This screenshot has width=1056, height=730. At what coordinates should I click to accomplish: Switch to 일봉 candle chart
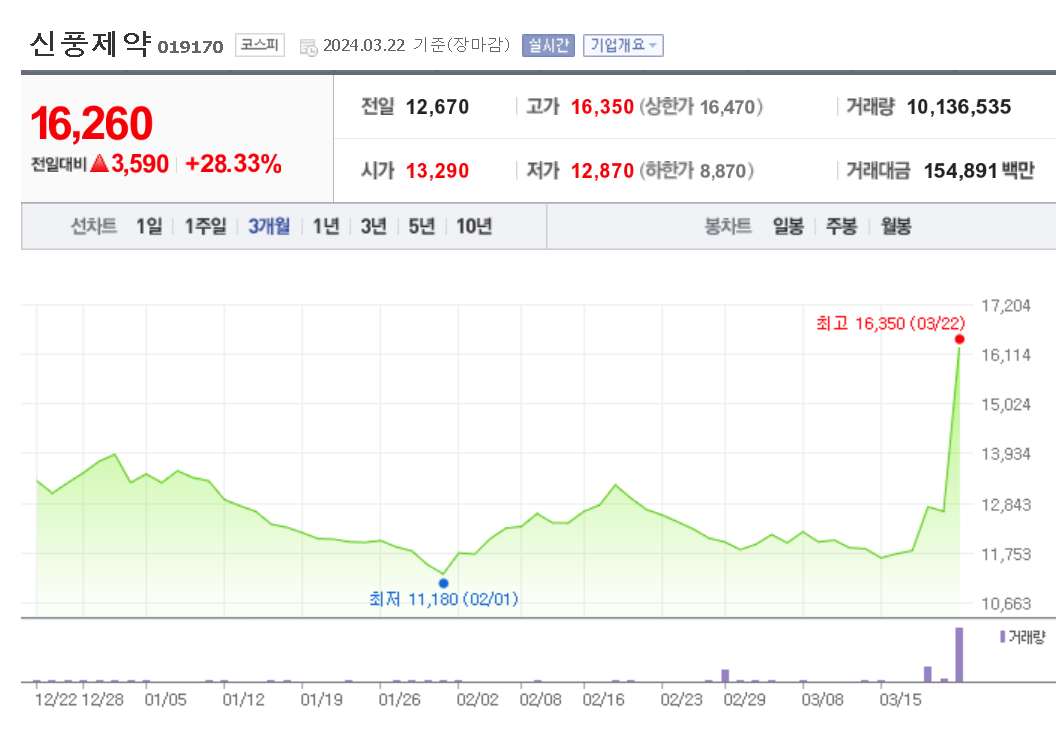[788, 226]
